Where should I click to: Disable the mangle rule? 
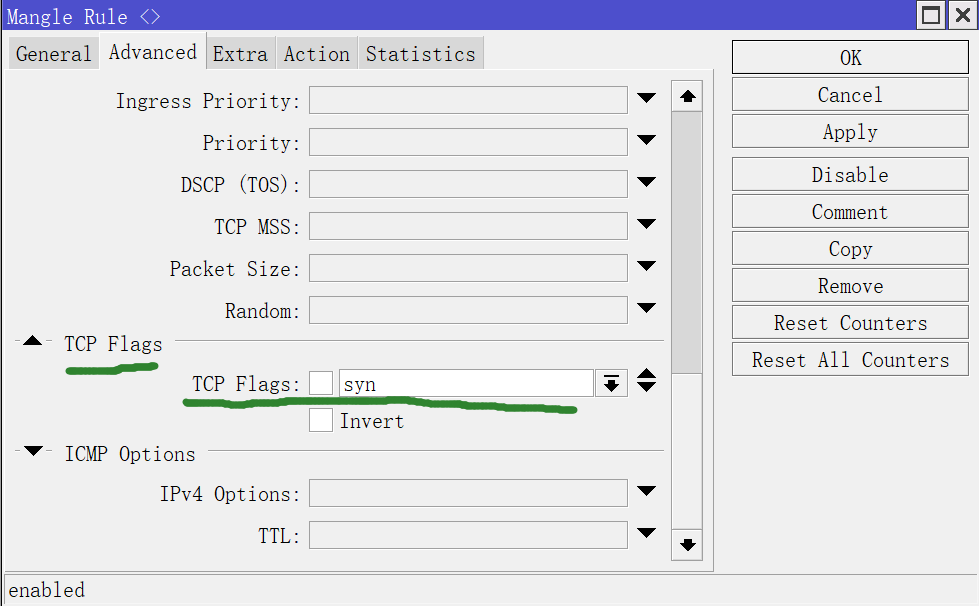(850, 175)
